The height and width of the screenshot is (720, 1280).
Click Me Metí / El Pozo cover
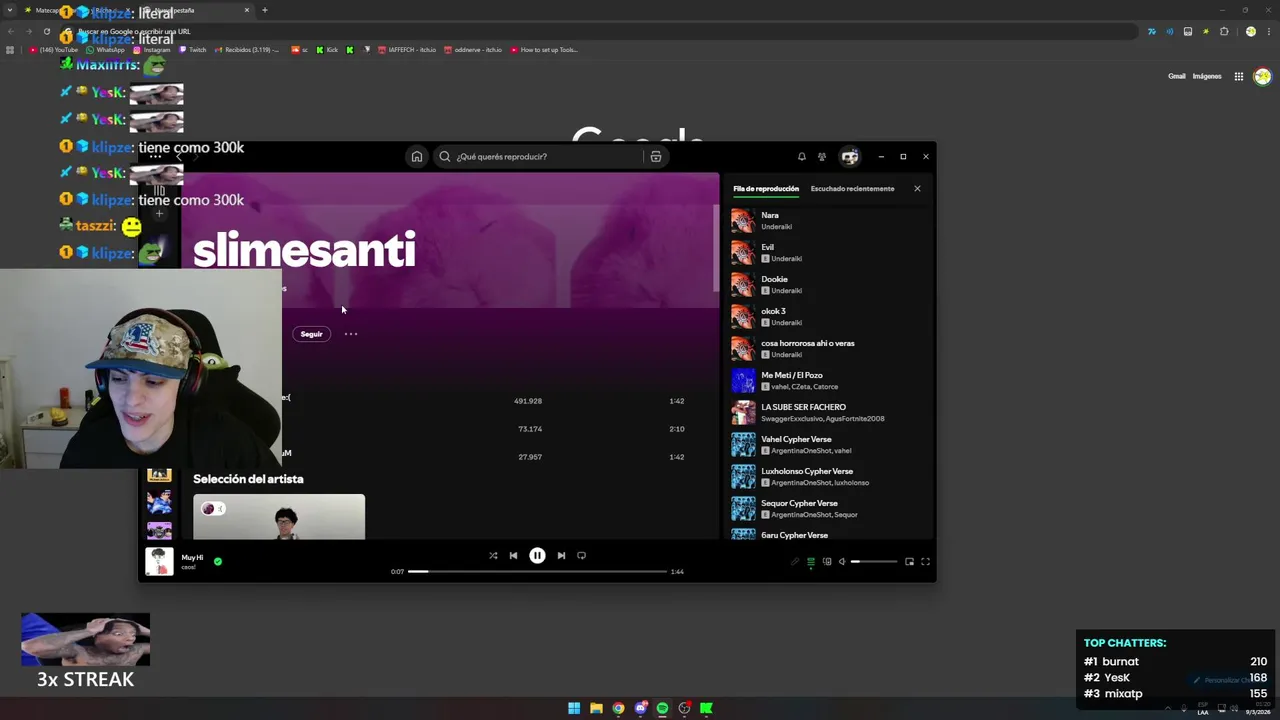[743, 381]
